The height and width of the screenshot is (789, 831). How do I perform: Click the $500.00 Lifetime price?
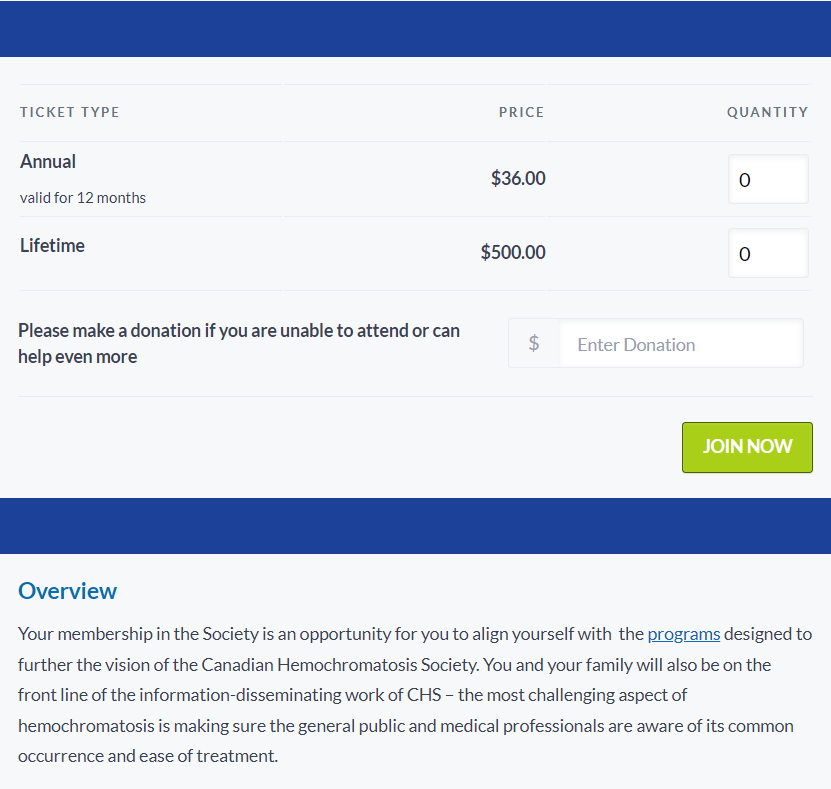[x=513, y=253]
